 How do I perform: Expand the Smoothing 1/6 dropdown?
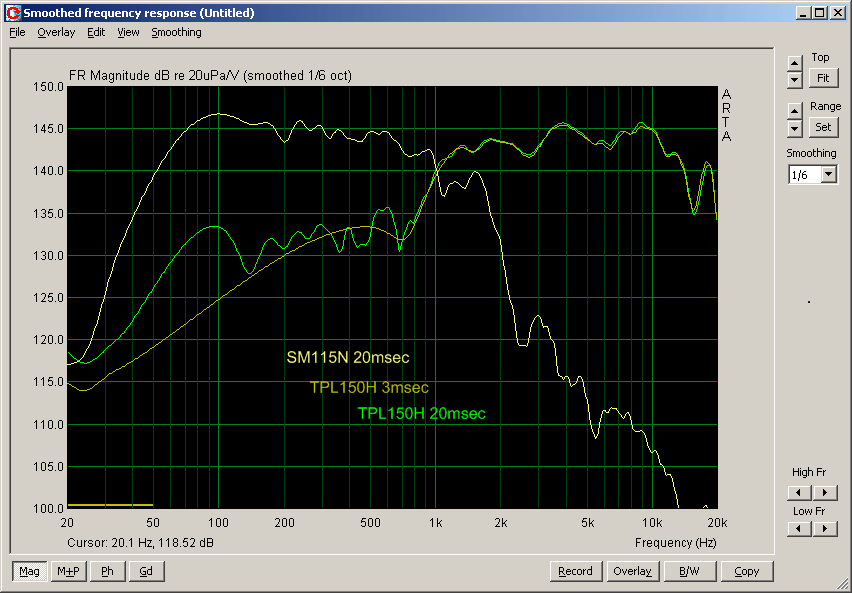[829, 175]
